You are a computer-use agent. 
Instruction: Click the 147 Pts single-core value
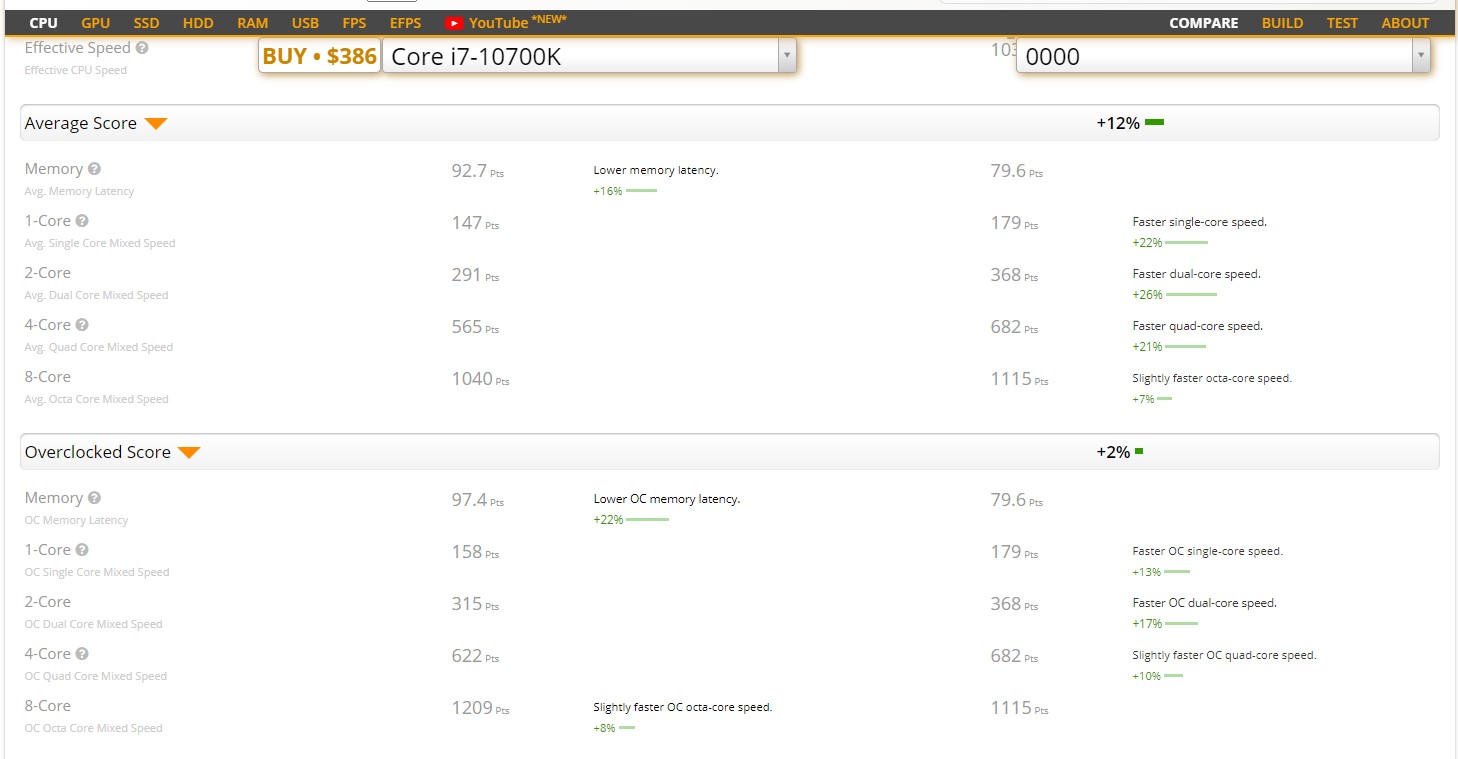pos(475,223)
